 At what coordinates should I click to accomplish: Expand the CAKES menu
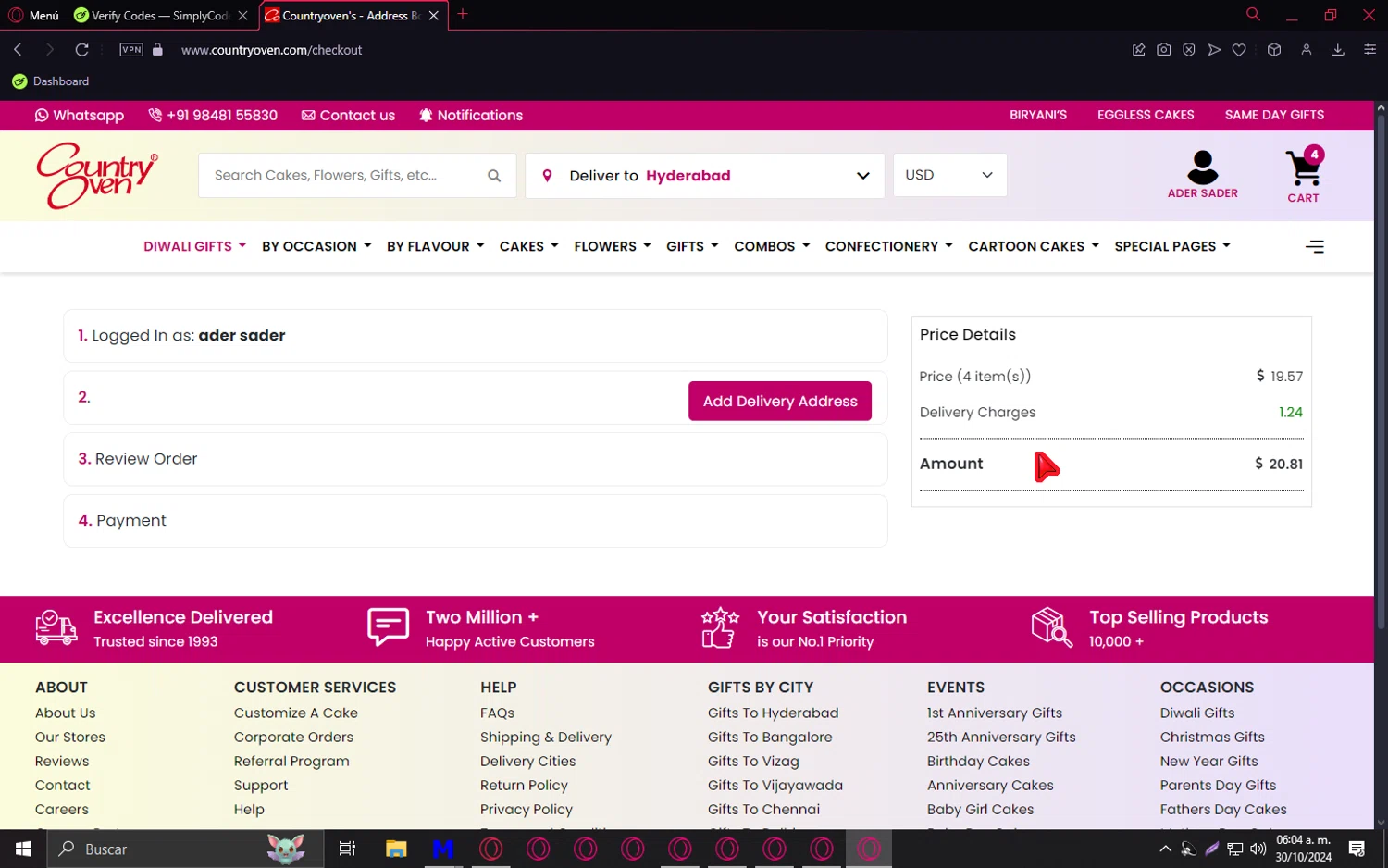point(528,246)
